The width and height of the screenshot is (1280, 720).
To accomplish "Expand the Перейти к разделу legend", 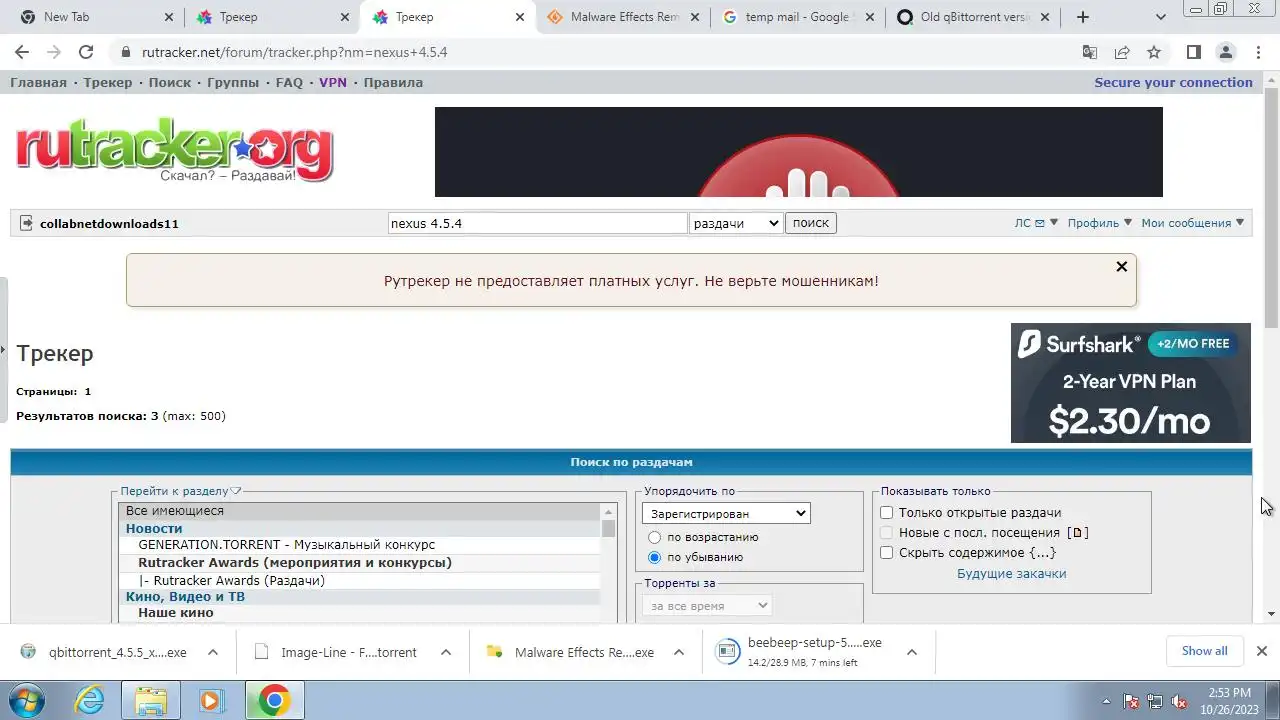I will pyautogui.click(x=181, y=491).
